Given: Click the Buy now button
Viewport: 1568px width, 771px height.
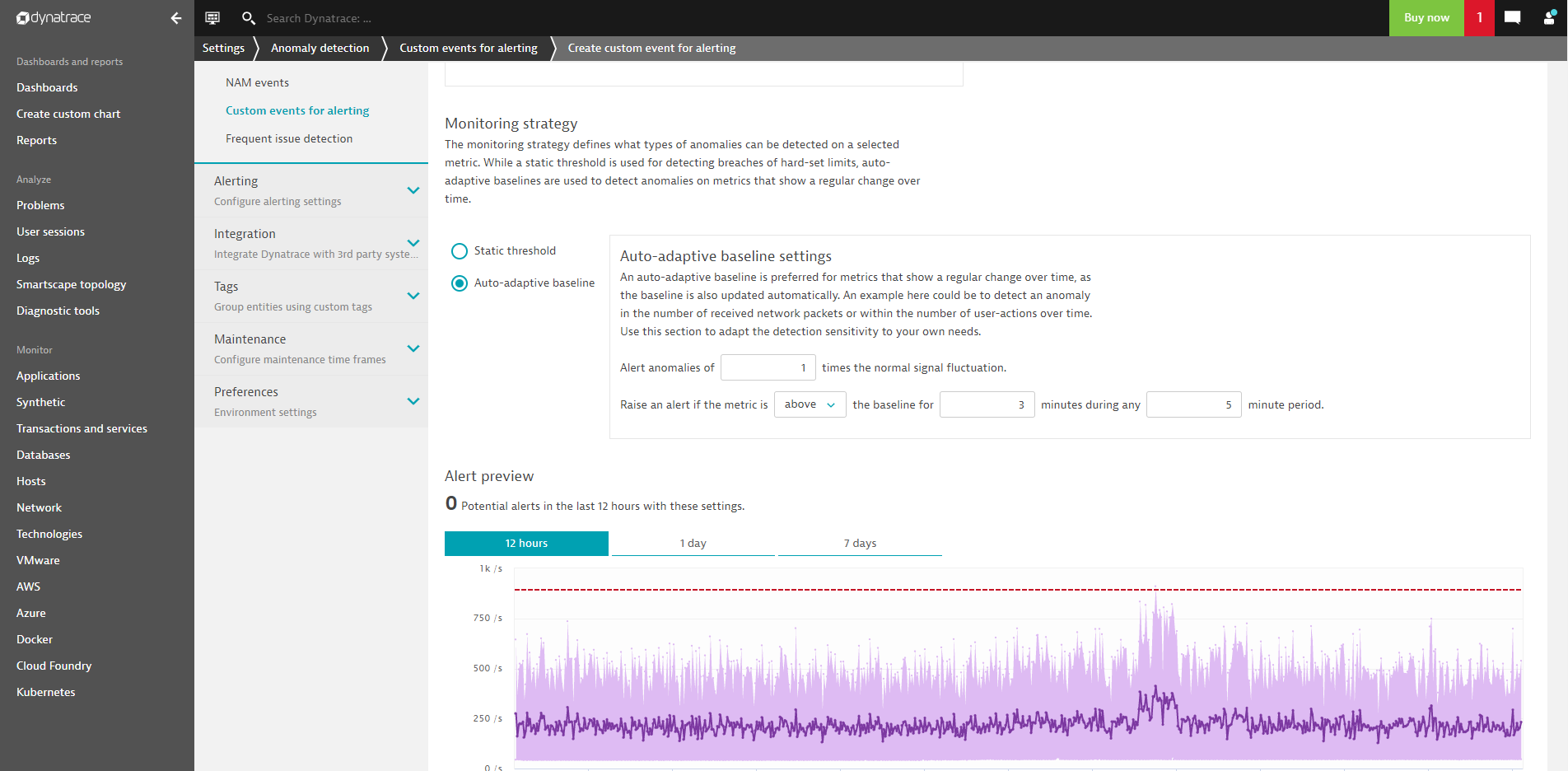Looking at the screenshot, I should pos(1426,18).
